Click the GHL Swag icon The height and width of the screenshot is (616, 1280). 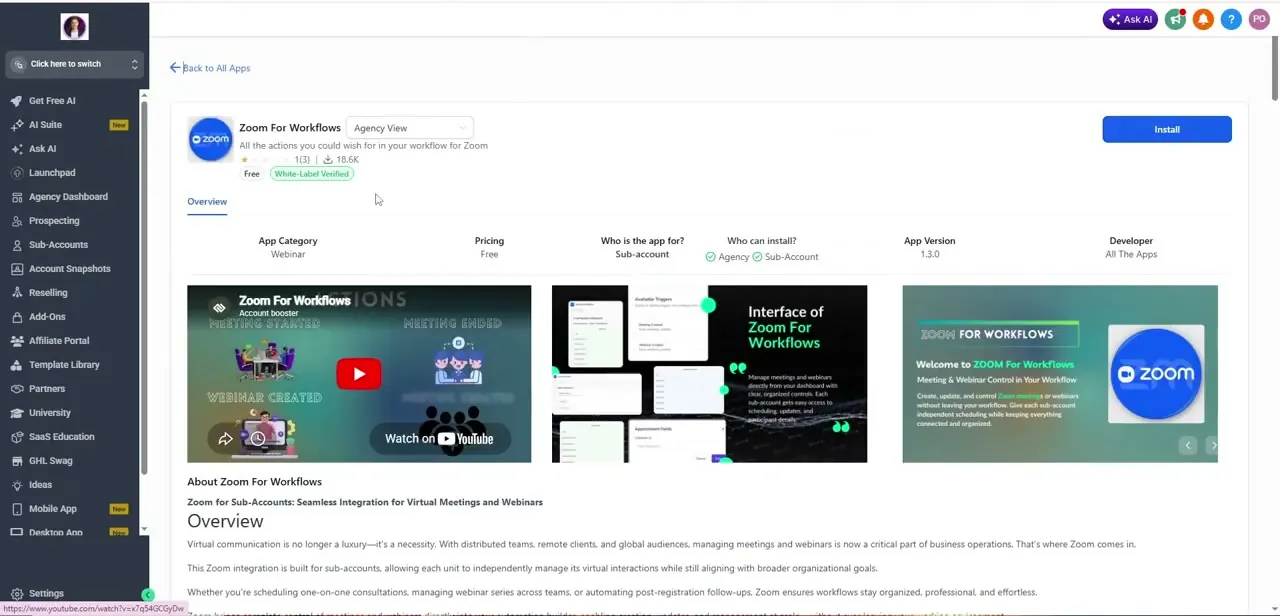tap(17, 461)
